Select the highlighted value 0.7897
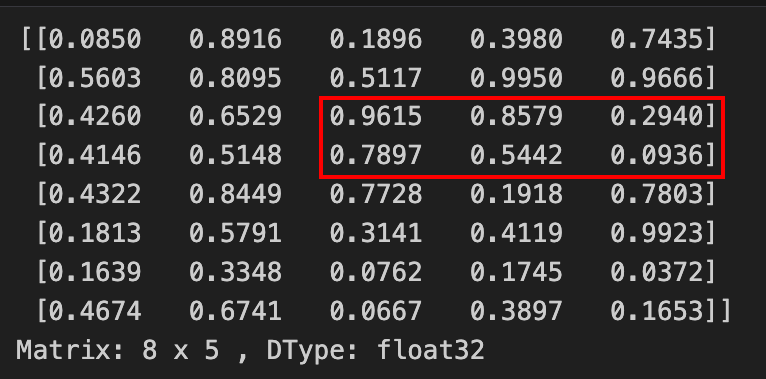Viewport: 766px width, 379px height. coord(375,155)
